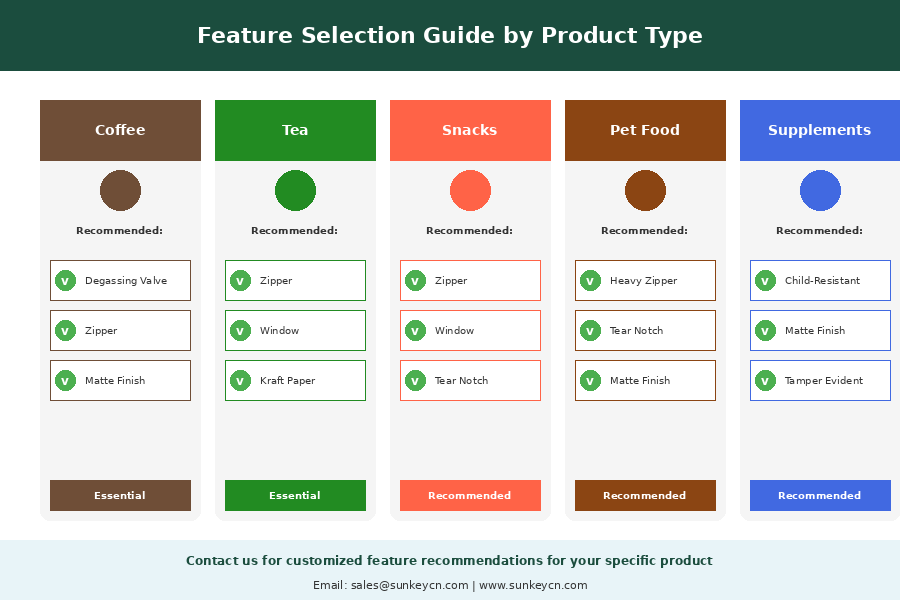Click the Feature Selection Guide title
Image resolution: width=900 pixels, height=600 pixels.
tap(450, 36)
